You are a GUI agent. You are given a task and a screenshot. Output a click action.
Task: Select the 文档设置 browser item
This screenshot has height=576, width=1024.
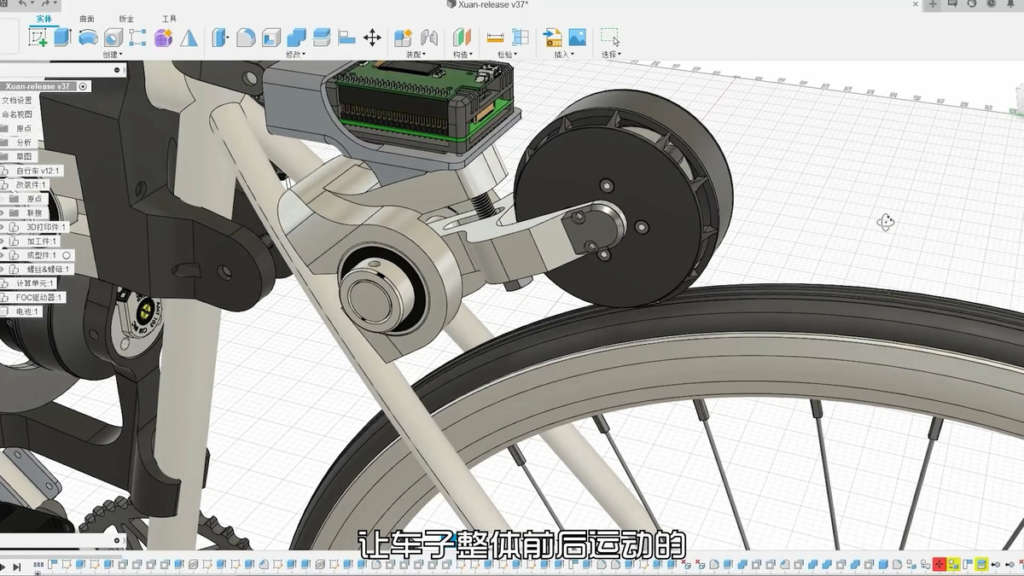17,100
